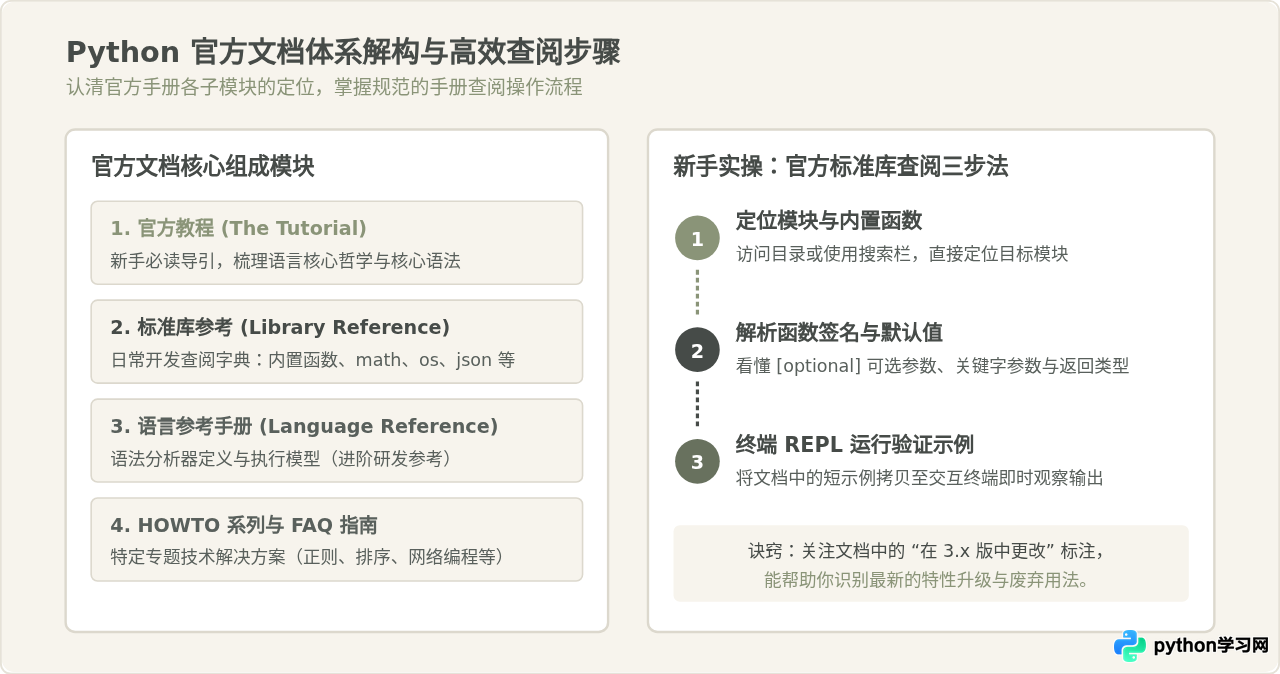The image size is (1280, 674).
Task: Select the heading "新手实操：官方标准库查阅三步法"
Action: [841, 166]
